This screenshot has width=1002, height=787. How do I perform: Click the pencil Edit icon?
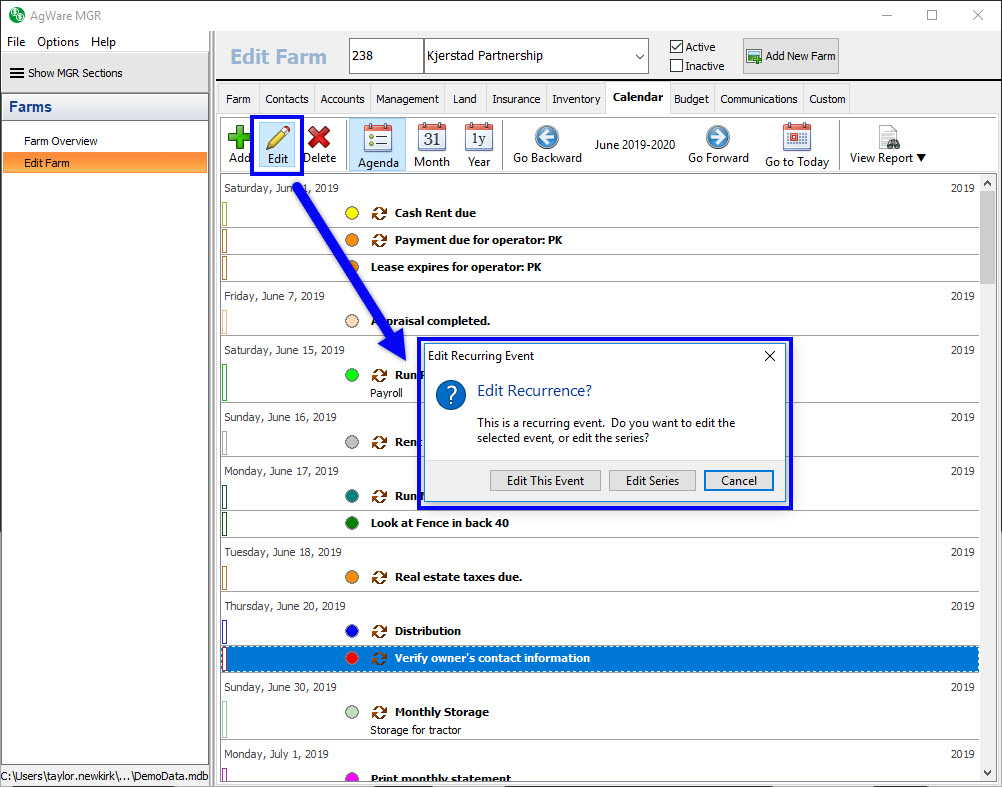coord(277,138)
